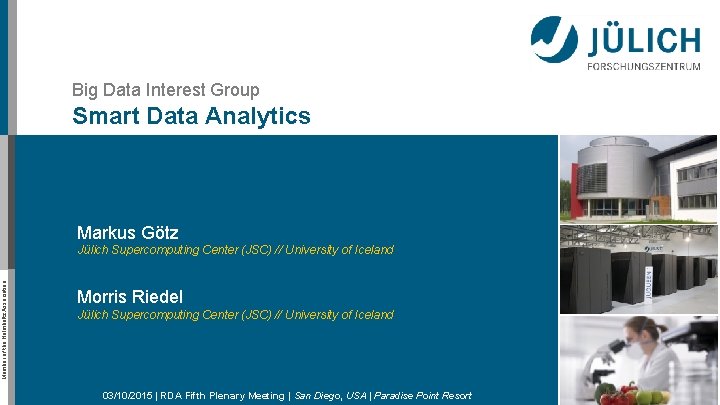
Task: Click the 'Big Data Interest Group' subtitle
Action: pos(166,90)
